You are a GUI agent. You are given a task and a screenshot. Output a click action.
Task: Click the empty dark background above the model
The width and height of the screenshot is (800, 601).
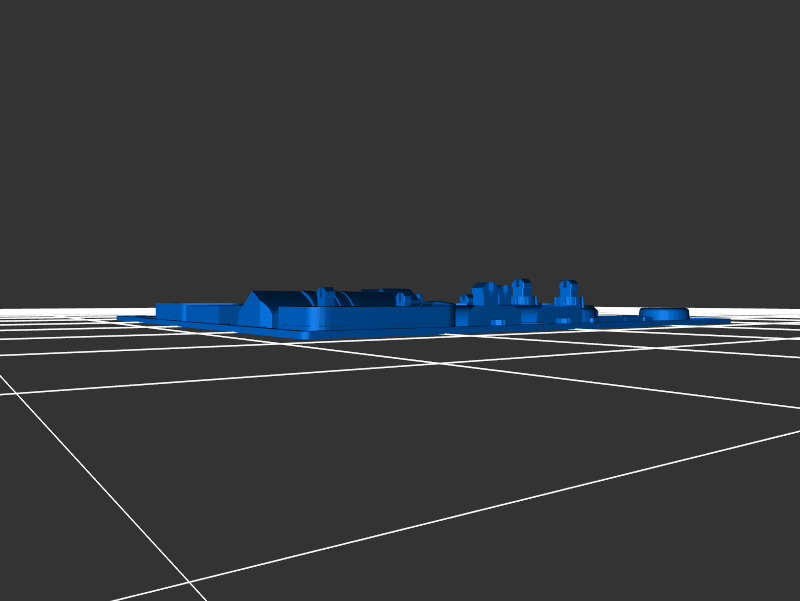400,130
